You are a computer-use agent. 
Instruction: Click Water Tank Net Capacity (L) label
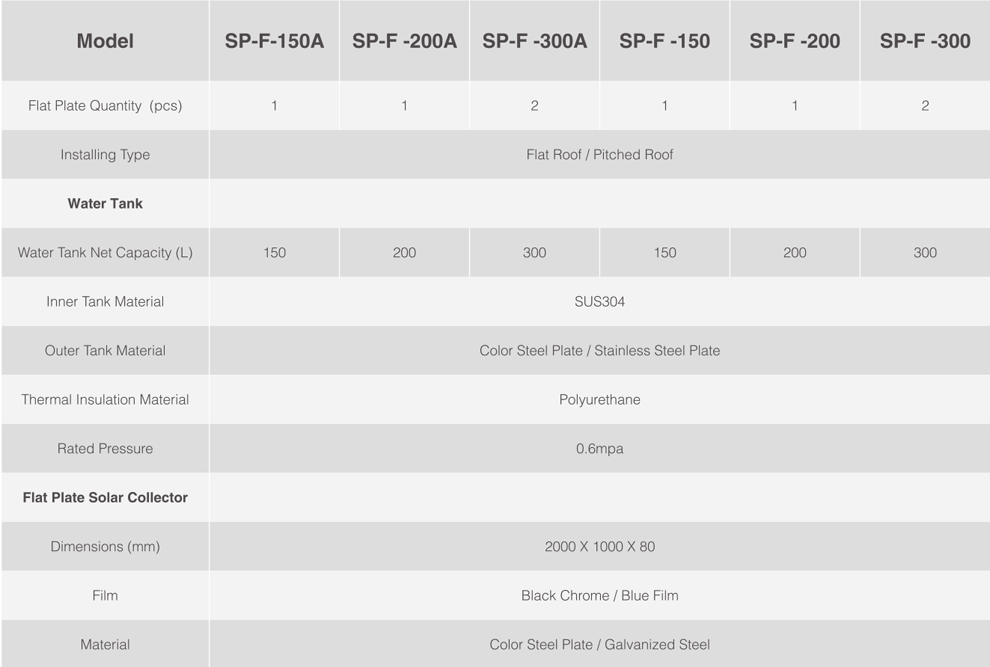(105, 253)
